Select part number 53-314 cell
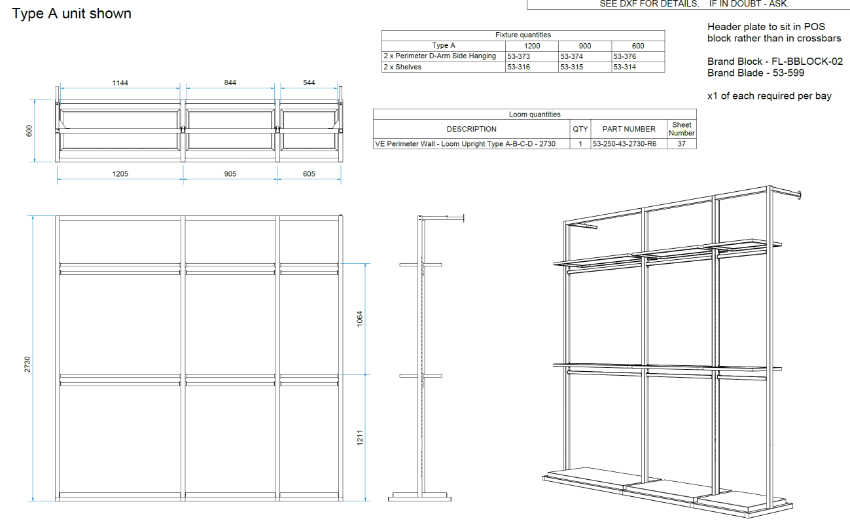The image size is (850, 525). [x=625, y=67]
